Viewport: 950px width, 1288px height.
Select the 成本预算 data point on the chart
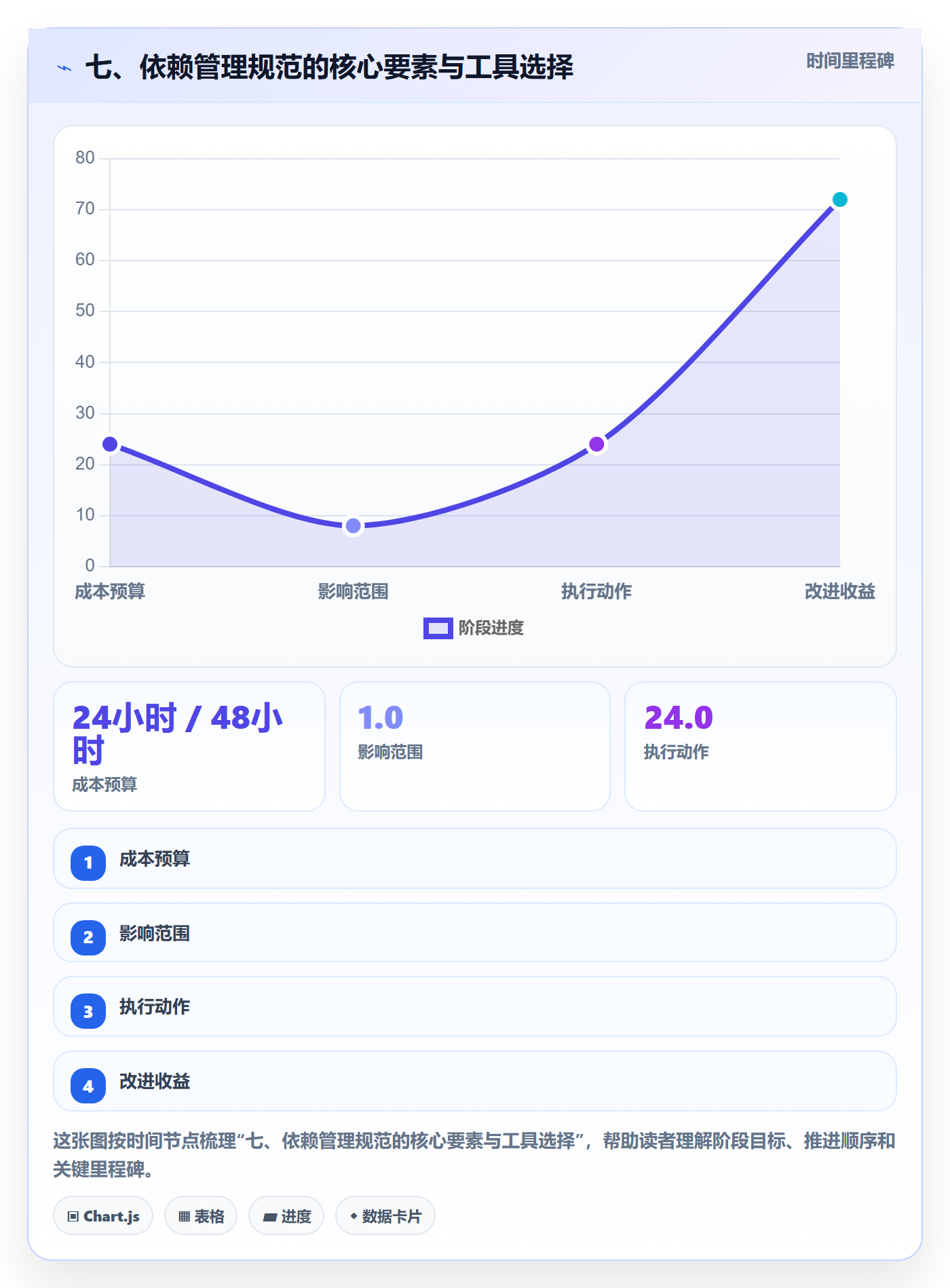pyautogui.click(x=110, y=444)
